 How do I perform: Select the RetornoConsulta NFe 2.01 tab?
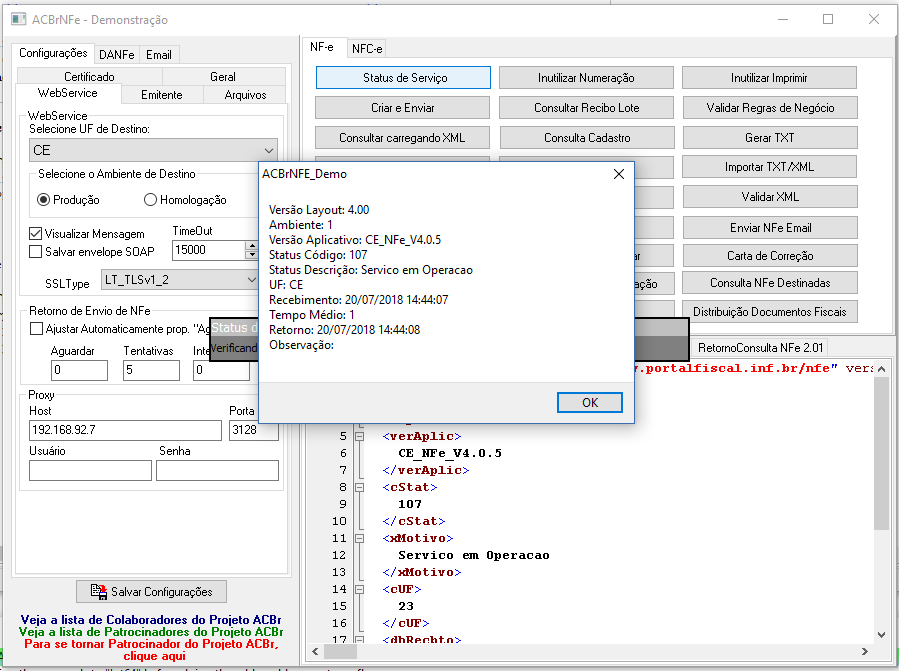tap(760, 348)
